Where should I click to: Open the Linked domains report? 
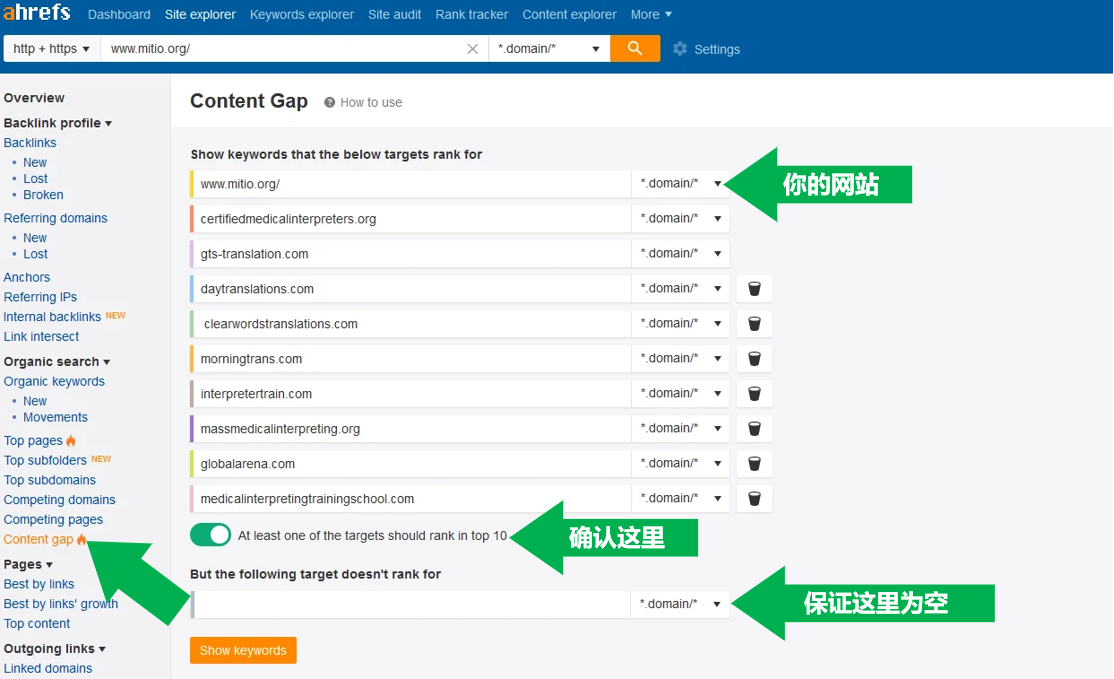48,668
